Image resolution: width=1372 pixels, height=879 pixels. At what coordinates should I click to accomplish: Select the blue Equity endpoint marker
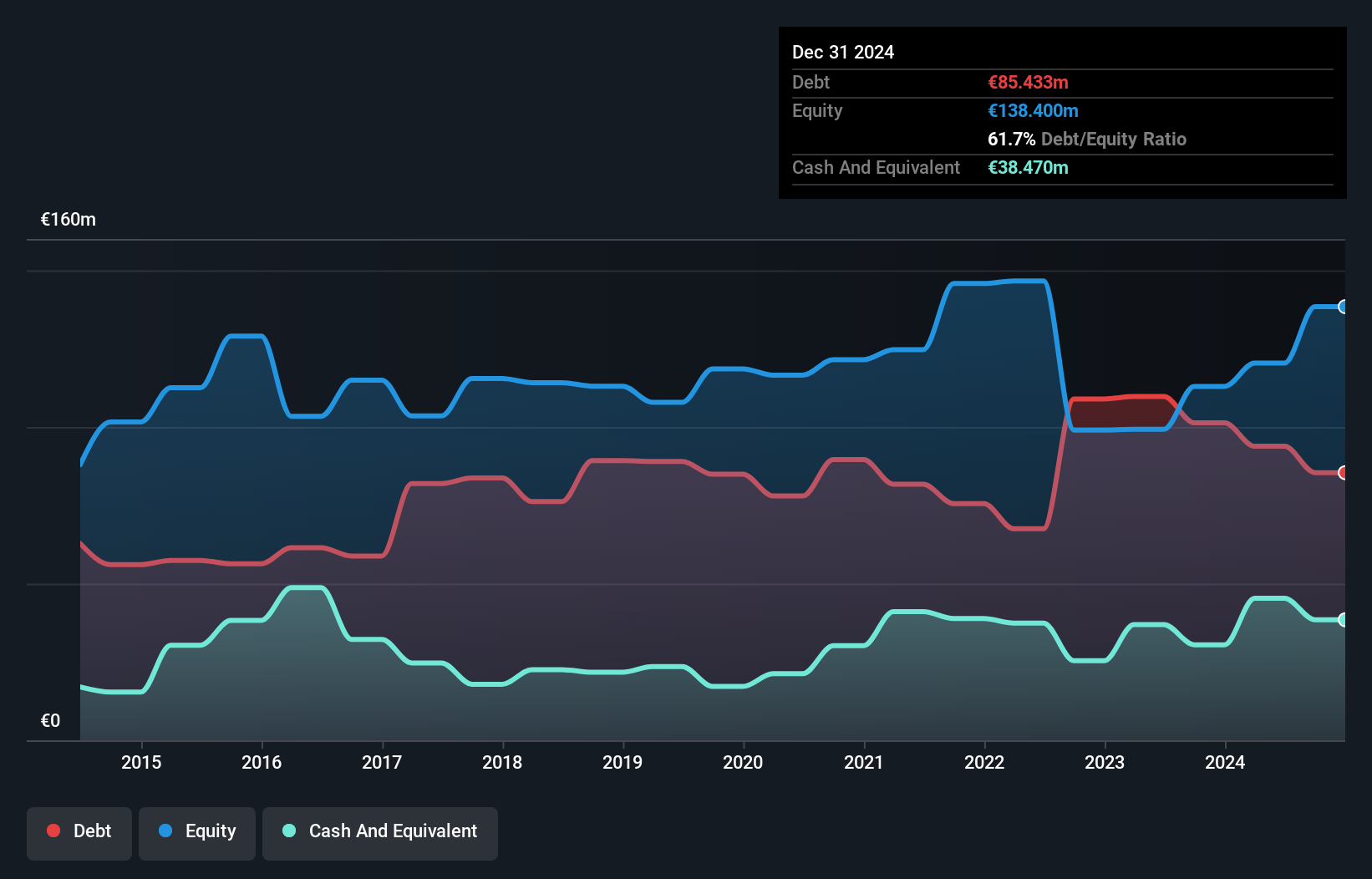[1343, 307]
